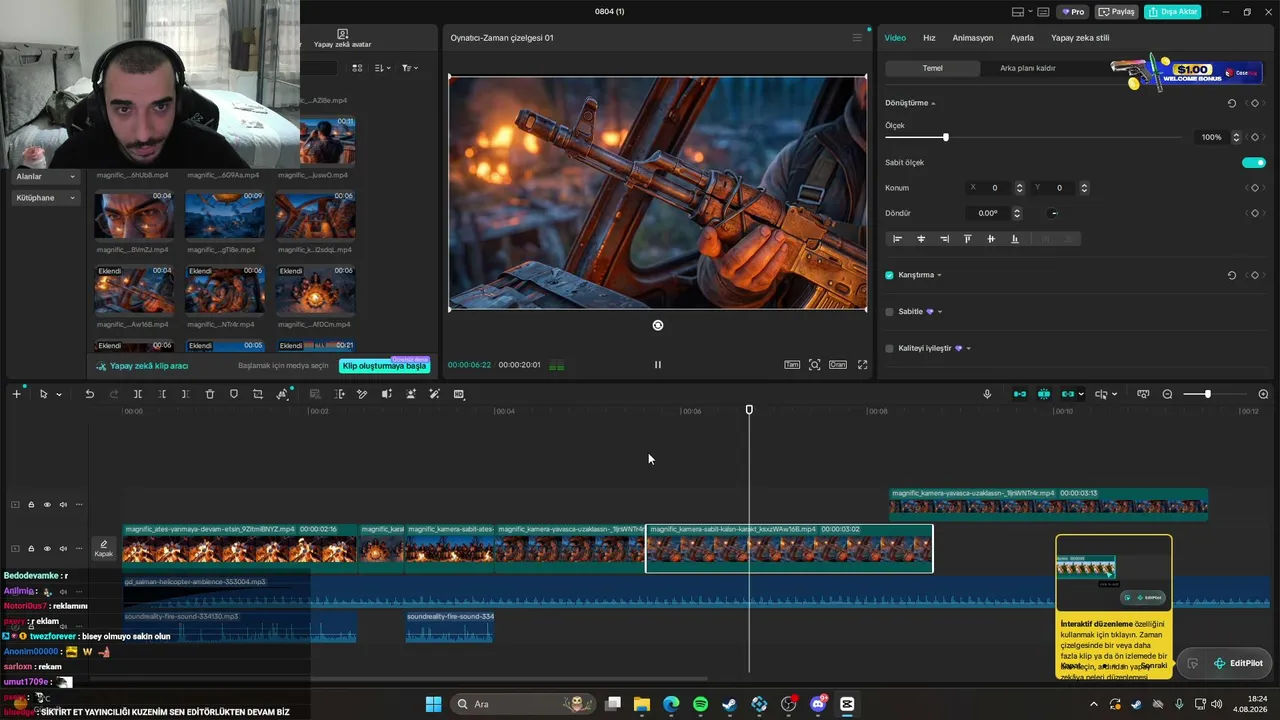Screen dimensions: 1280x720
Task: Enable the Sabitle checkbox
Action: (889, 312)
